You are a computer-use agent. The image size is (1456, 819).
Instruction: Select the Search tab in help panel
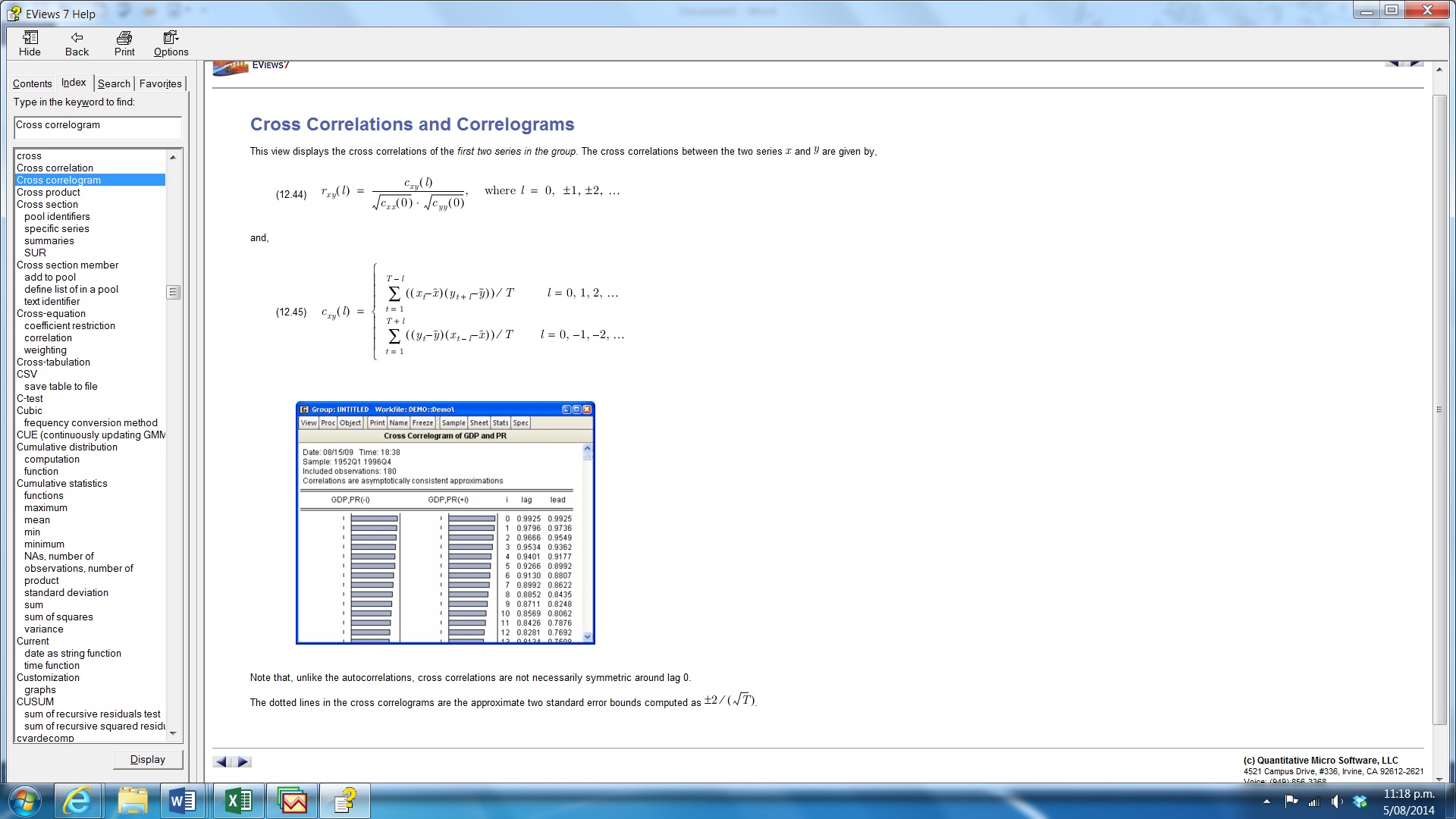[x=113, y=83]
